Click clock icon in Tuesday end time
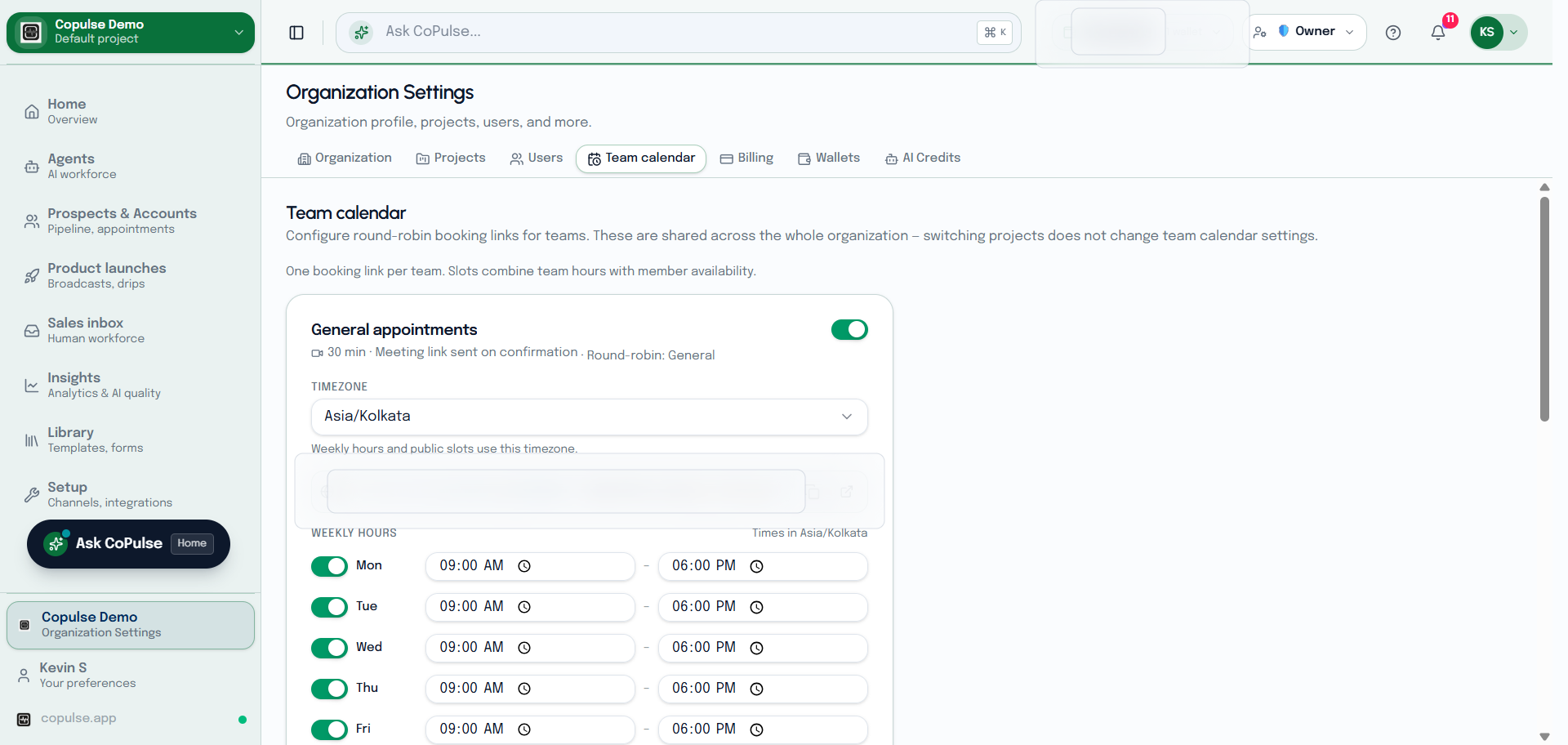 [757, 607]
